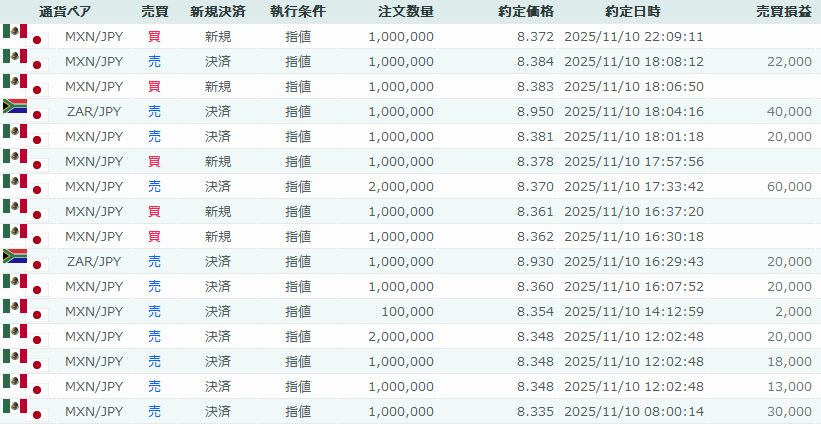Click the 約定日時 column header
Image resolution: width=821 pixels, height=424 pixels.
pos(632,12)
